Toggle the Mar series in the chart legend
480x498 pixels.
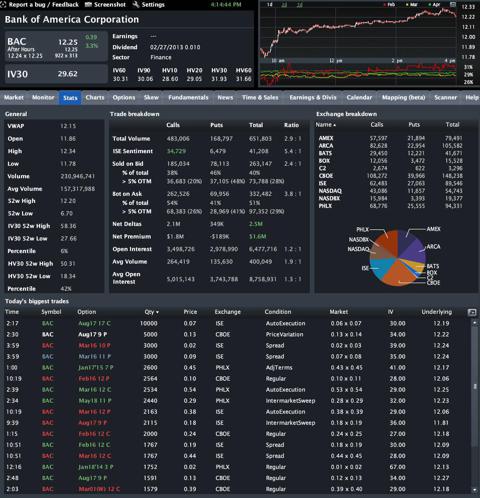pos(412,5)
